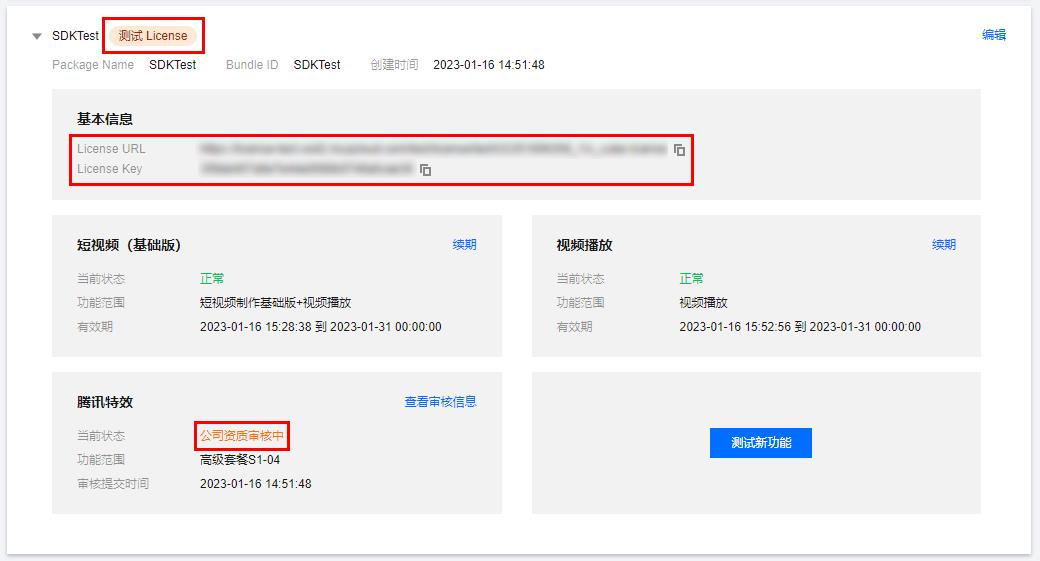Viewport: 1040px width, 561px height.
Task: Copy the License URL with its copy icon
Action: (x=679, y=150)
